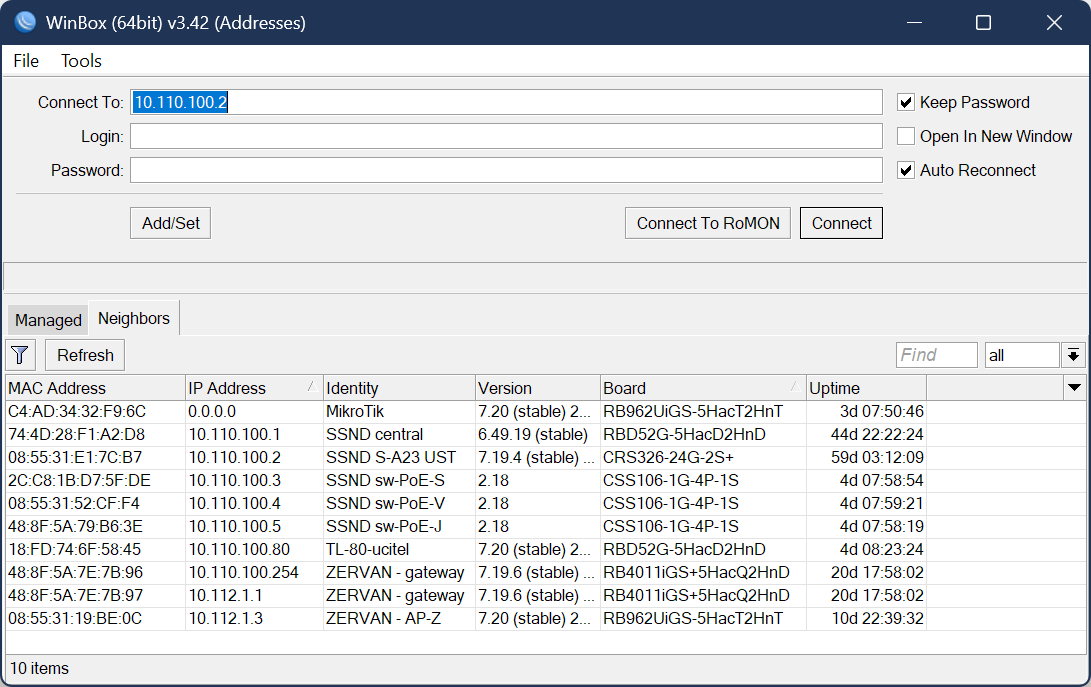The image size is (1091, 687).
Task: Click the Add/Set button
Action: [x=171, y=223]
